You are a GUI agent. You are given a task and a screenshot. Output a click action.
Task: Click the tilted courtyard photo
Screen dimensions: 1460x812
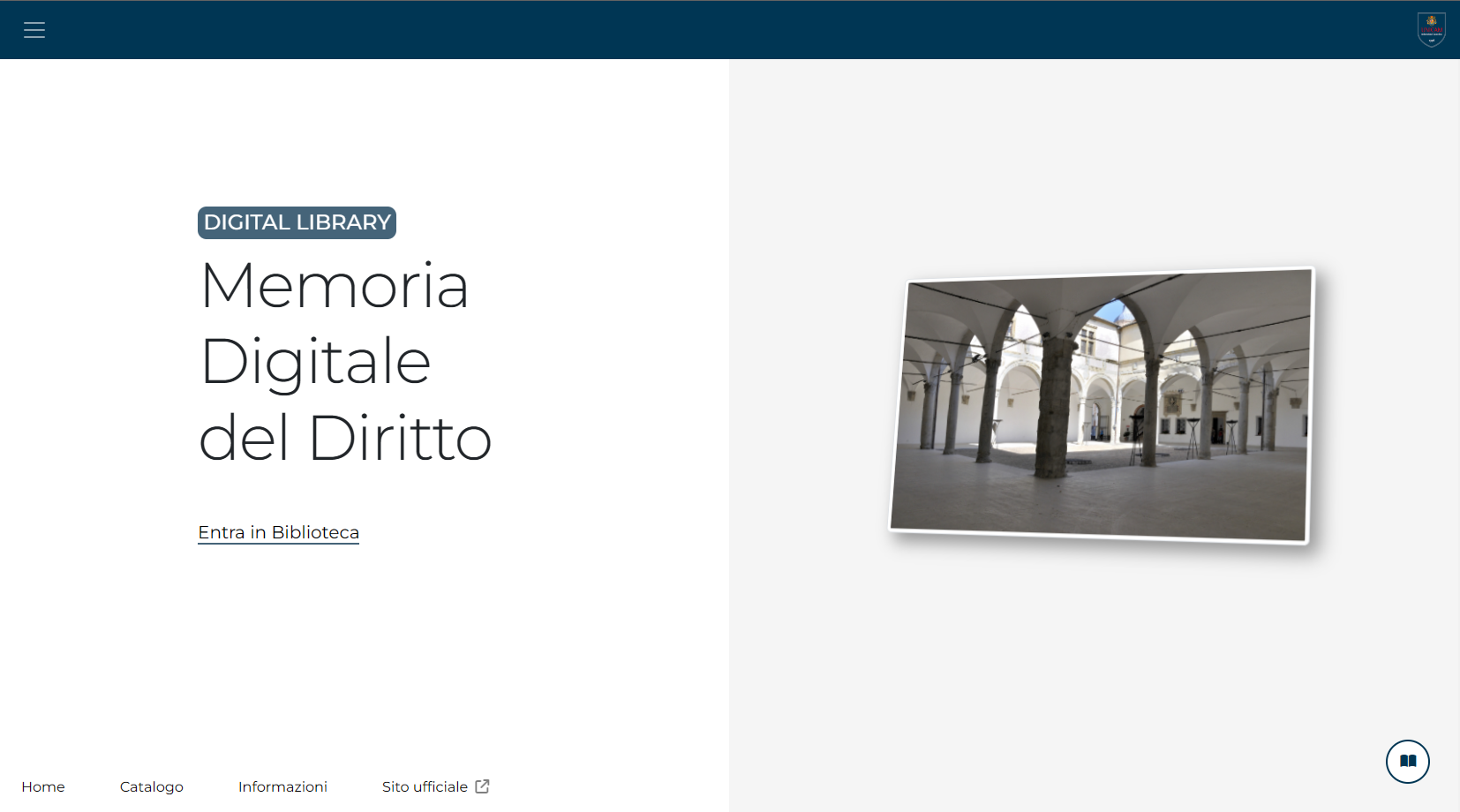1101,404
